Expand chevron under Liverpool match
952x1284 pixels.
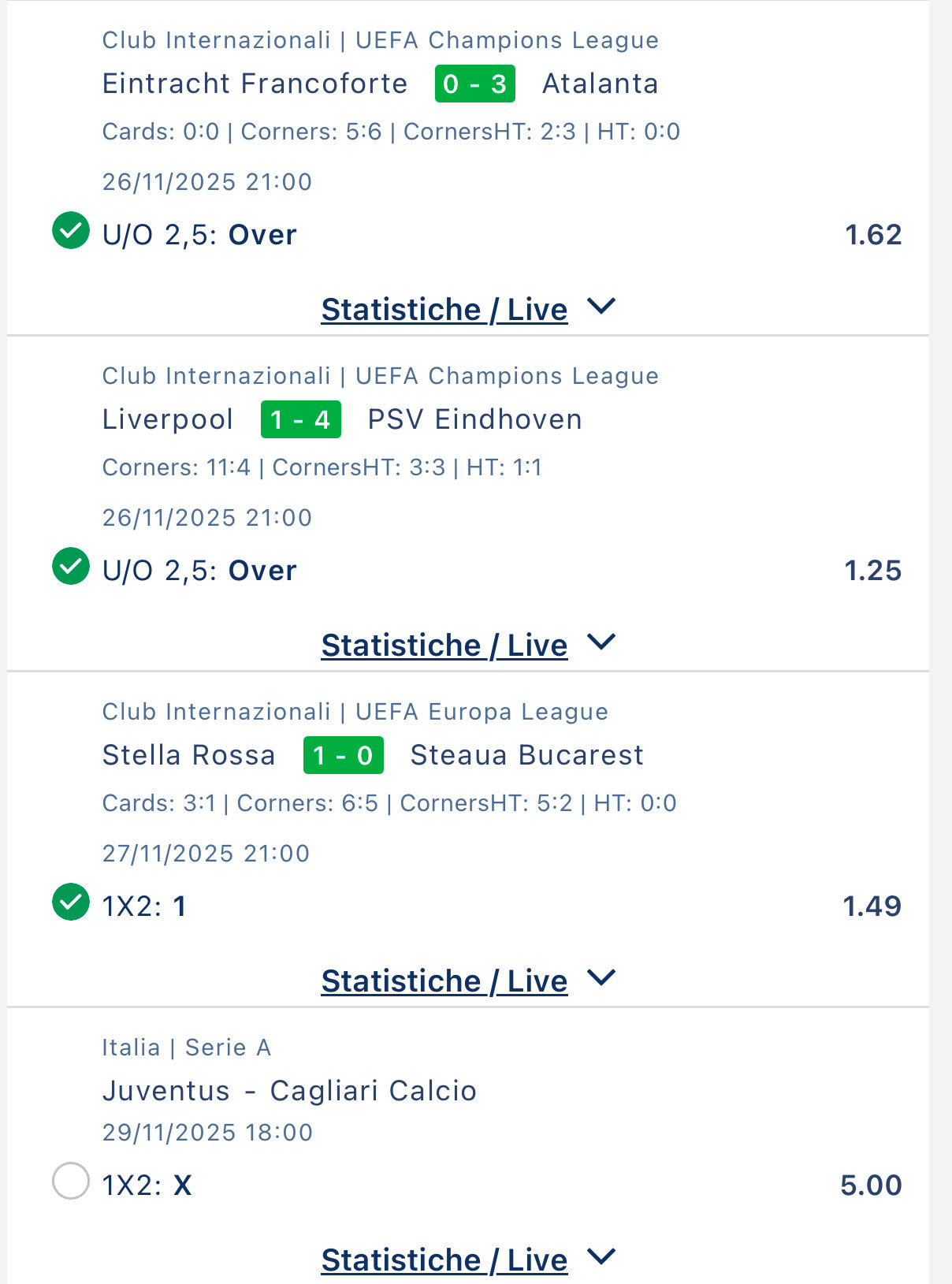[601, 642]
